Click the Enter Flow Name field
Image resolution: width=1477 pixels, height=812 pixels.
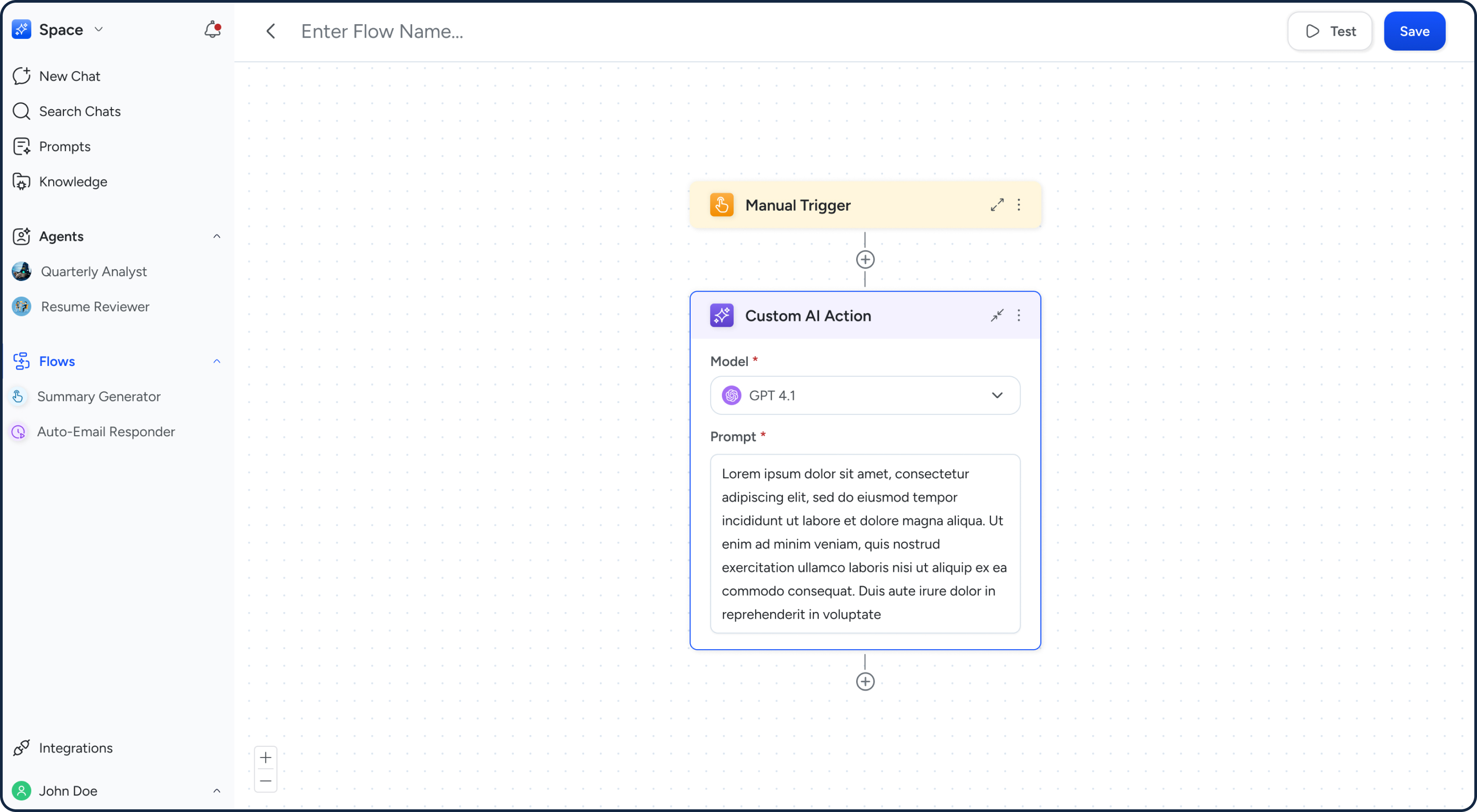382,31
